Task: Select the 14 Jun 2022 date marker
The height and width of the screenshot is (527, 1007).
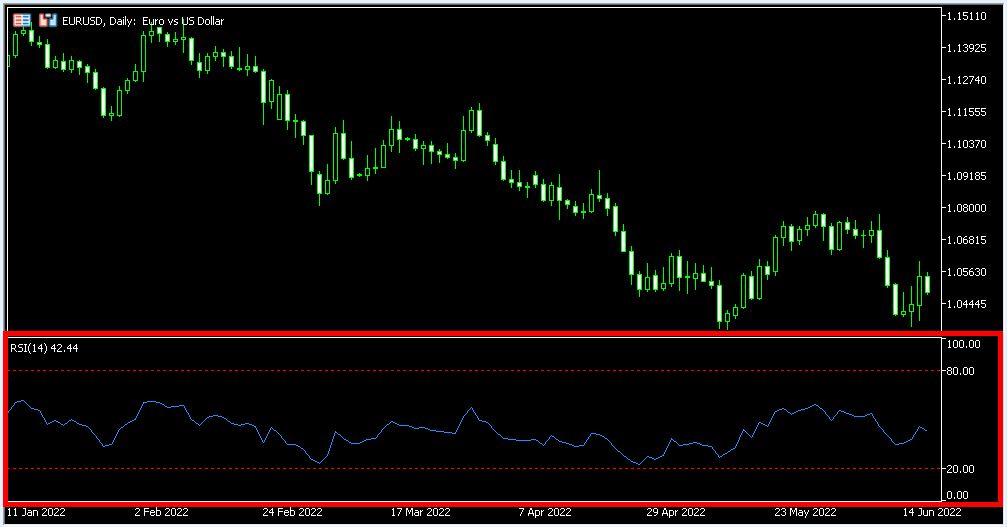Action: tap(931, 512)
